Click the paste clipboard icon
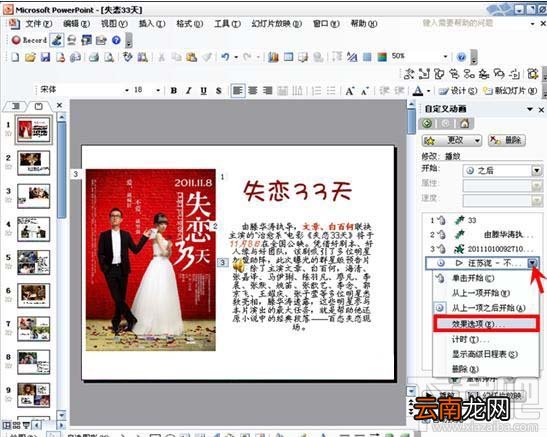Image resolution: width=547 pixels, height=437 pixels. tap(191, 57)
